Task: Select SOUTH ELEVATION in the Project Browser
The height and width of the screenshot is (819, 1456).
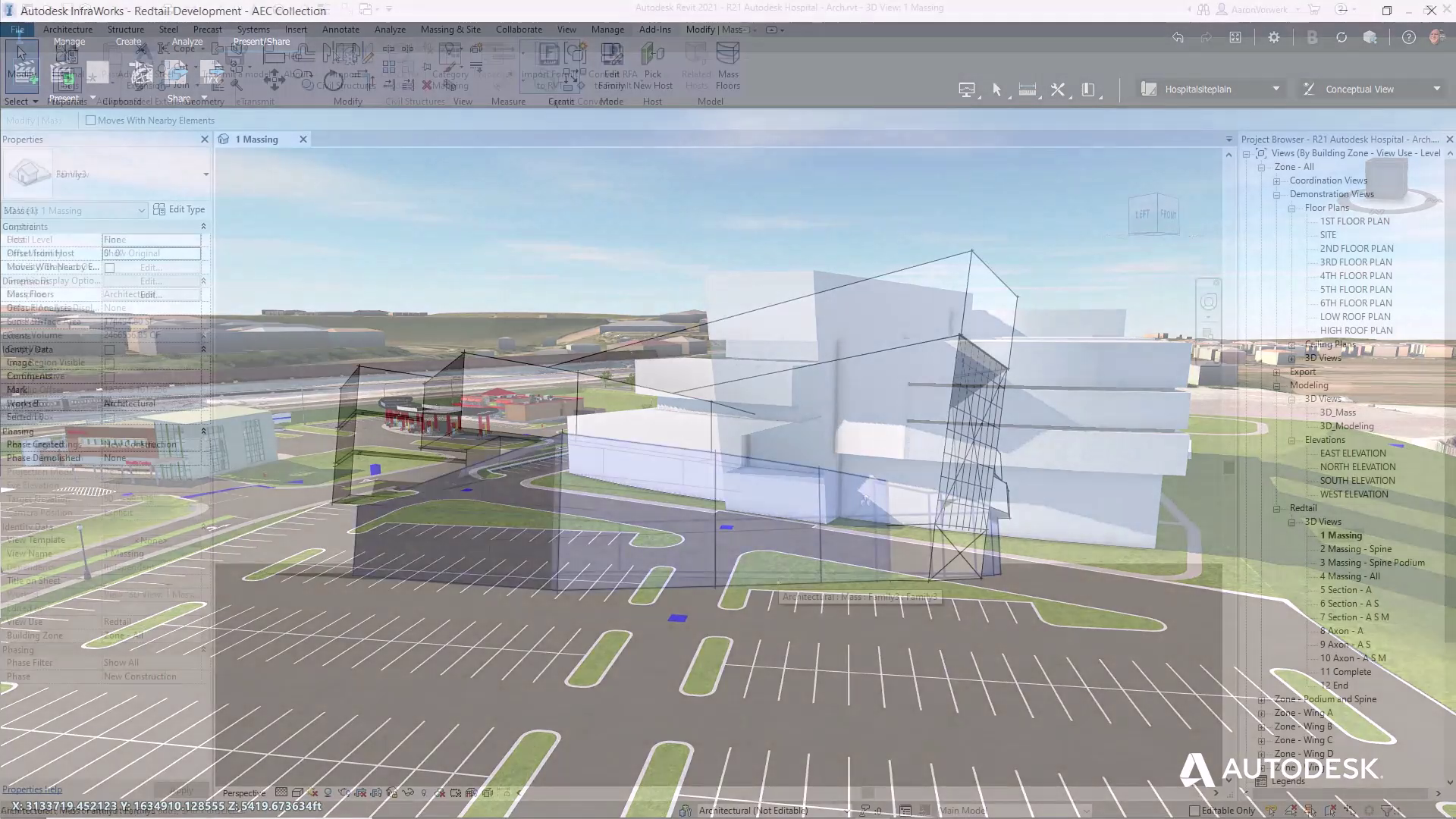Action: coord(1357,480)
